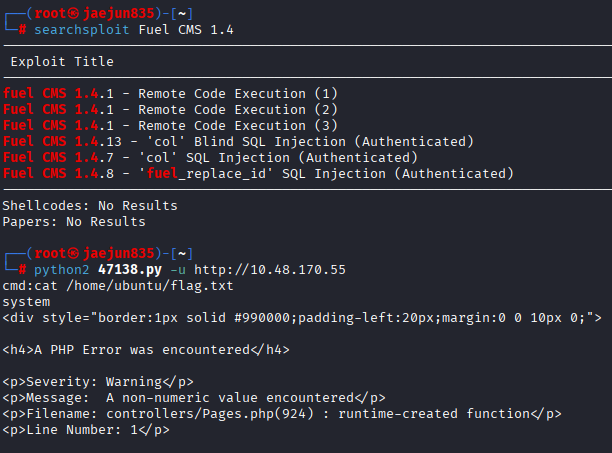The width and height of the screenshot is (612, 453).
Task: Click 'Shellcodes: No Results' line
Action: (90, 206)
